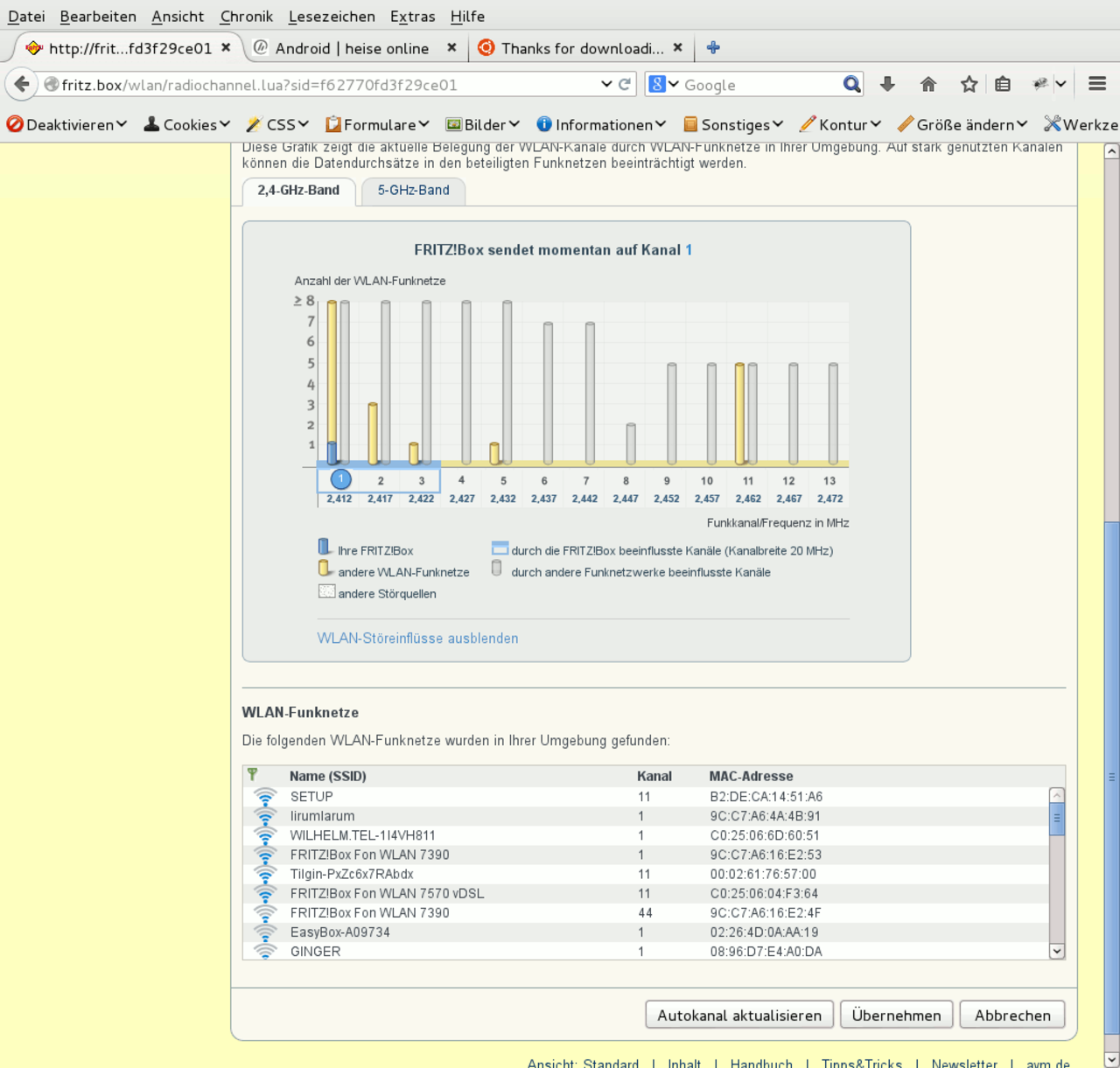Select FRITZ!Box Fon WLAN 7570 vDSL row
The width and height of the screenshot is (1120, 1068).
[646, 892]
